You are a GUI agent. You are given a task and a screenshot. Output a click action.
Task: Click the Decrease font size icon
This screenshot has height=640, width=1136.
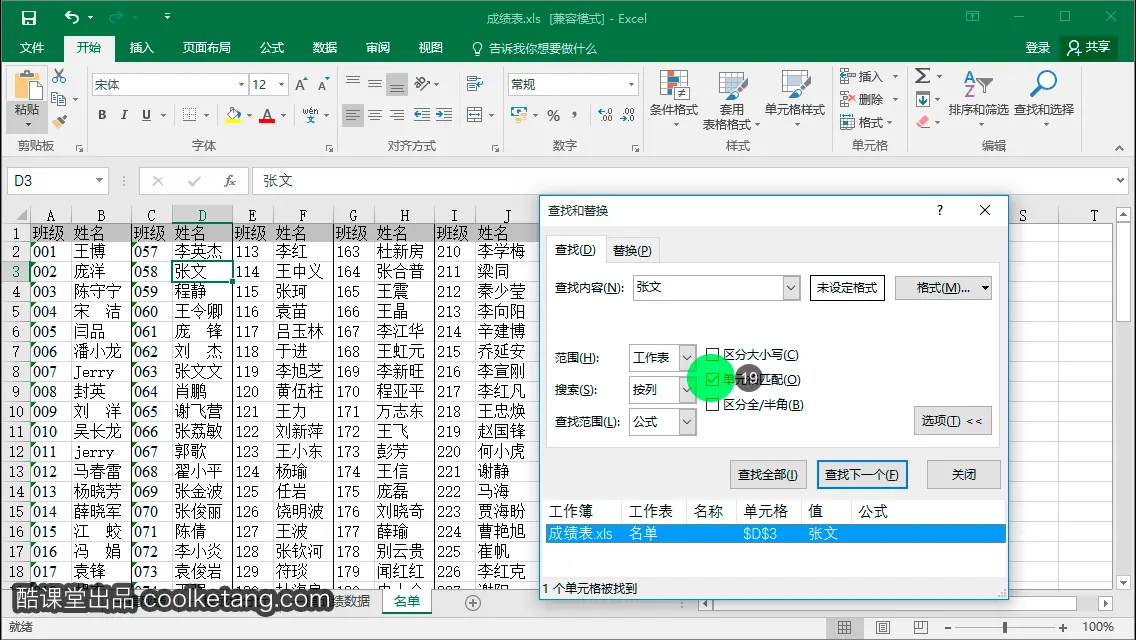[x=323, y=85]
